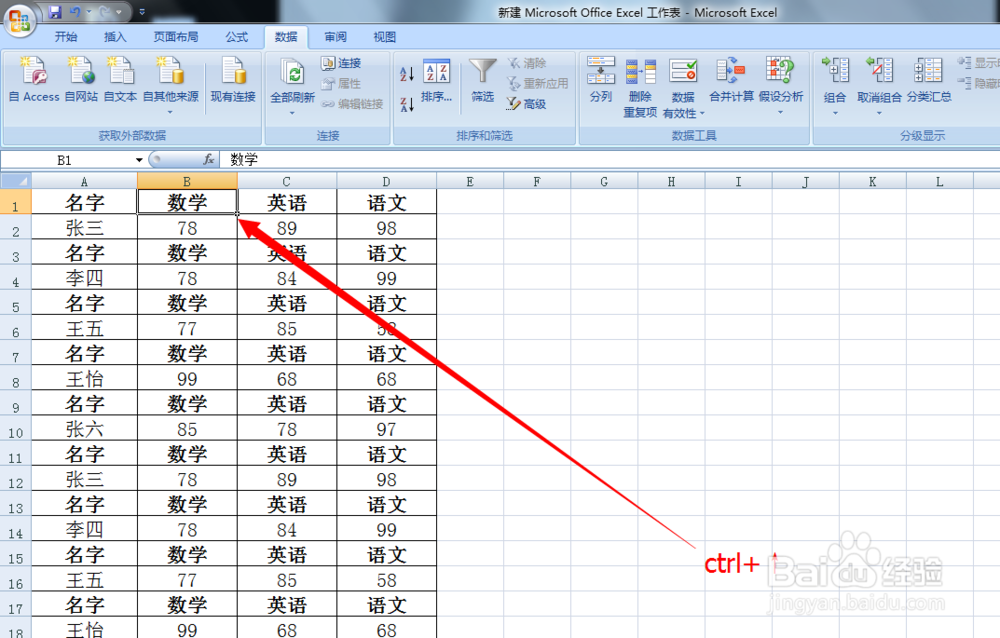The image size is (1000, 638).
Task: Click the Select All corner button
Action: point(15,181)
